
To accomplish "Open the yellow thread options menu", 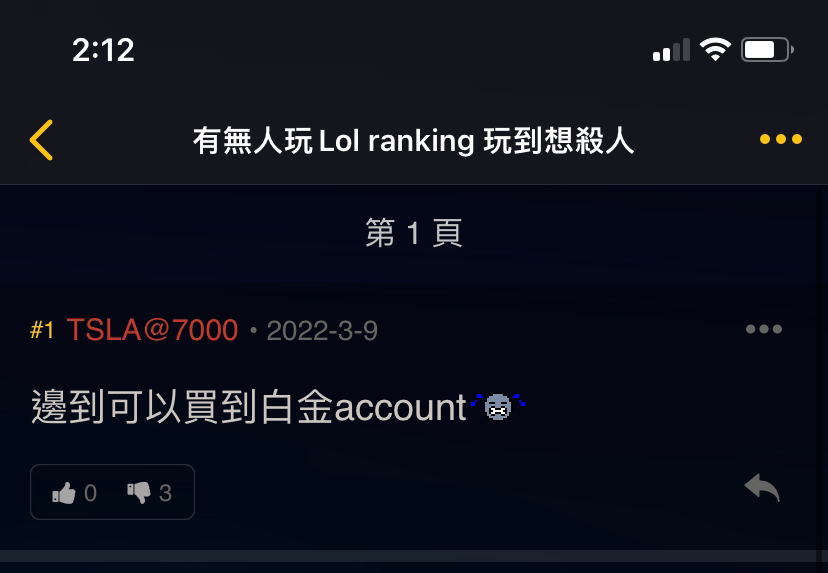I will coord(780,139).
